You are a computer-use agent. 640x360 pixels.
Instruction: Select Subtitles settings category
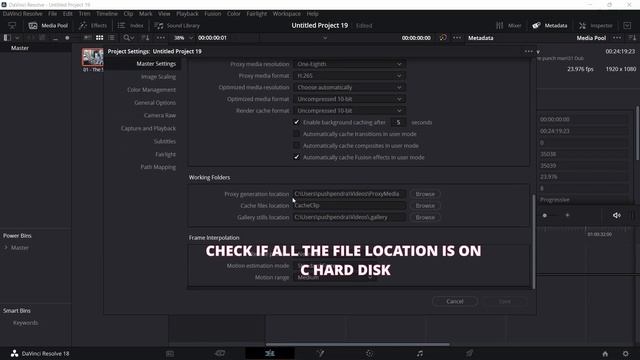(x=165, y=141)
